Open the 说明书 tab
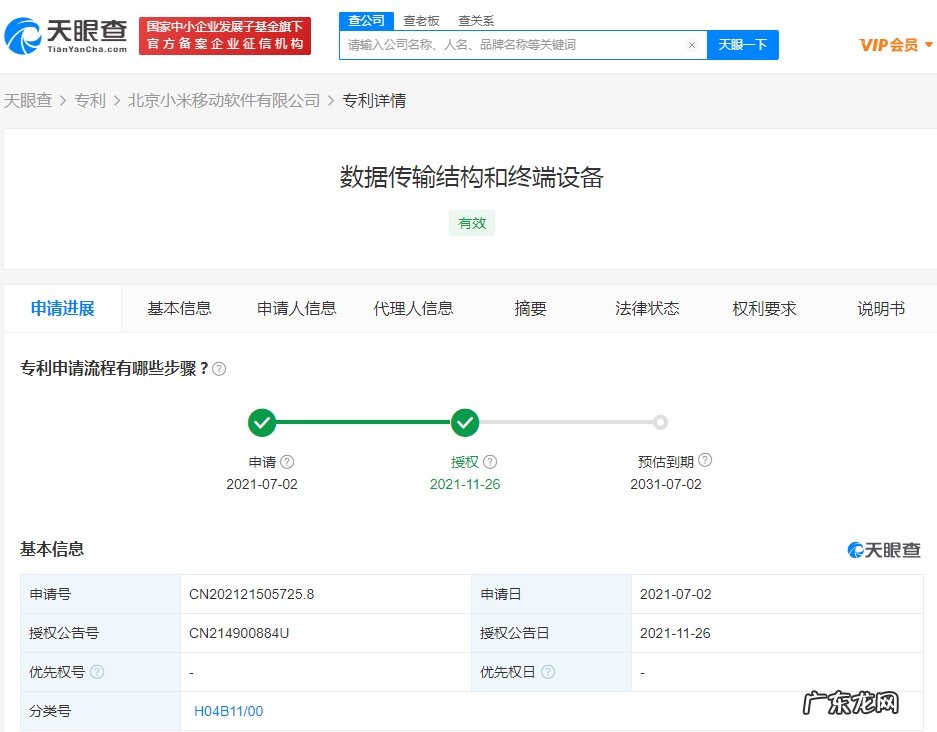The image size is (937, 732). click(879, 309)
